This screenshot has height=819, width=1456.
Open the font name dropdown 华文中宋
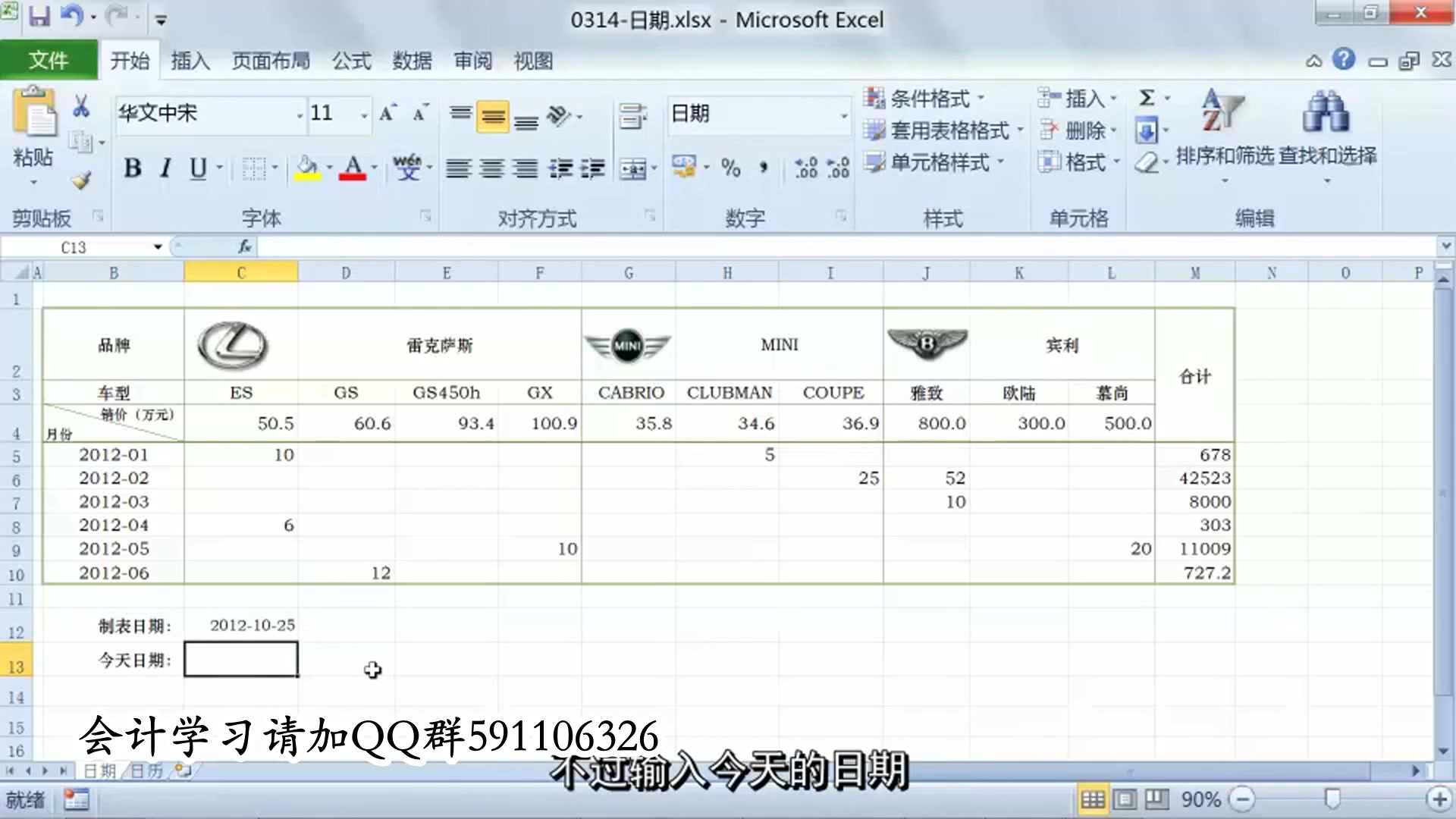300,115
